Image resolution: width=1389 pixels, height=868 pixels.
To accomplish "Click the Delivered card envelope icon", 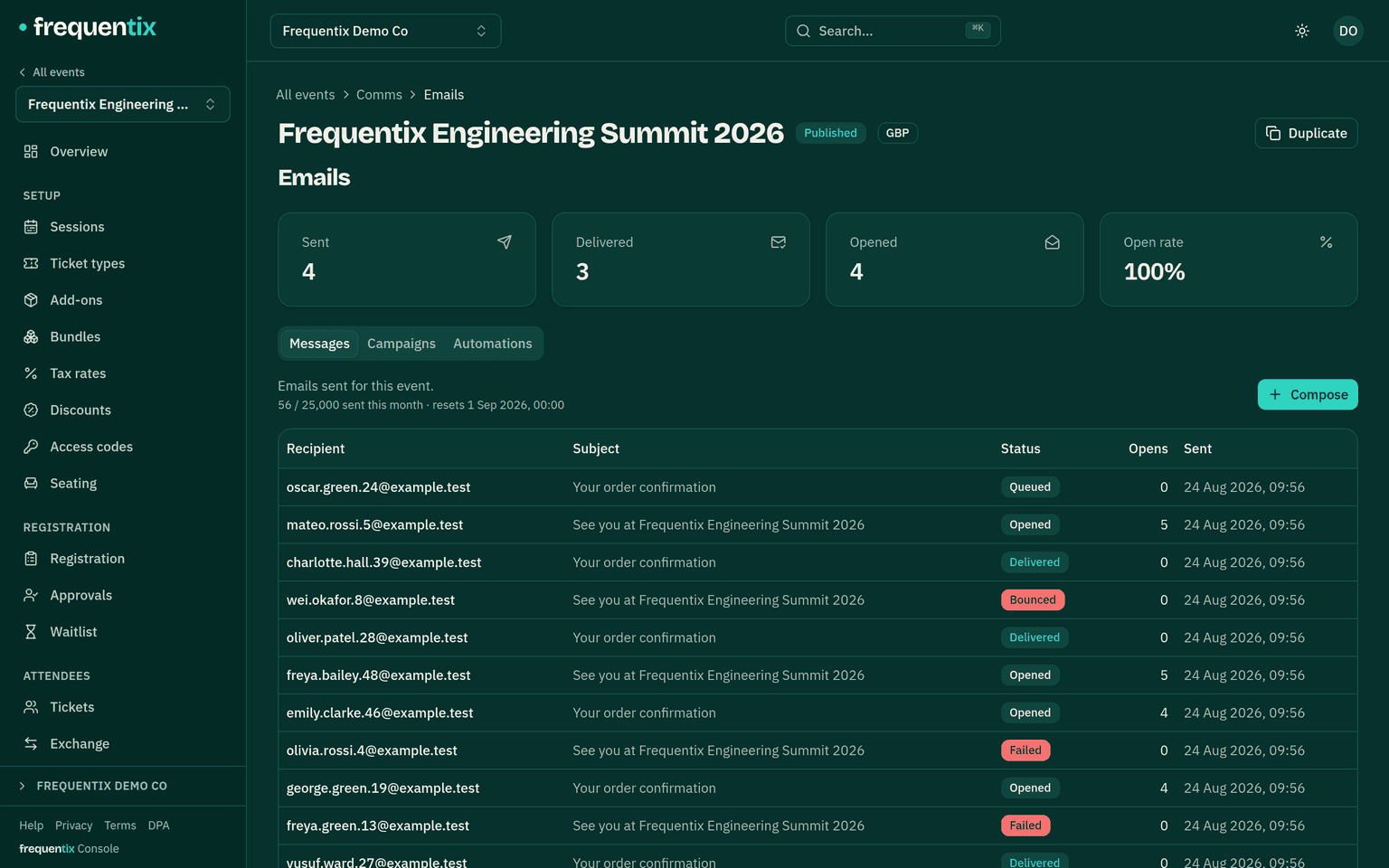I will point(779,242).
